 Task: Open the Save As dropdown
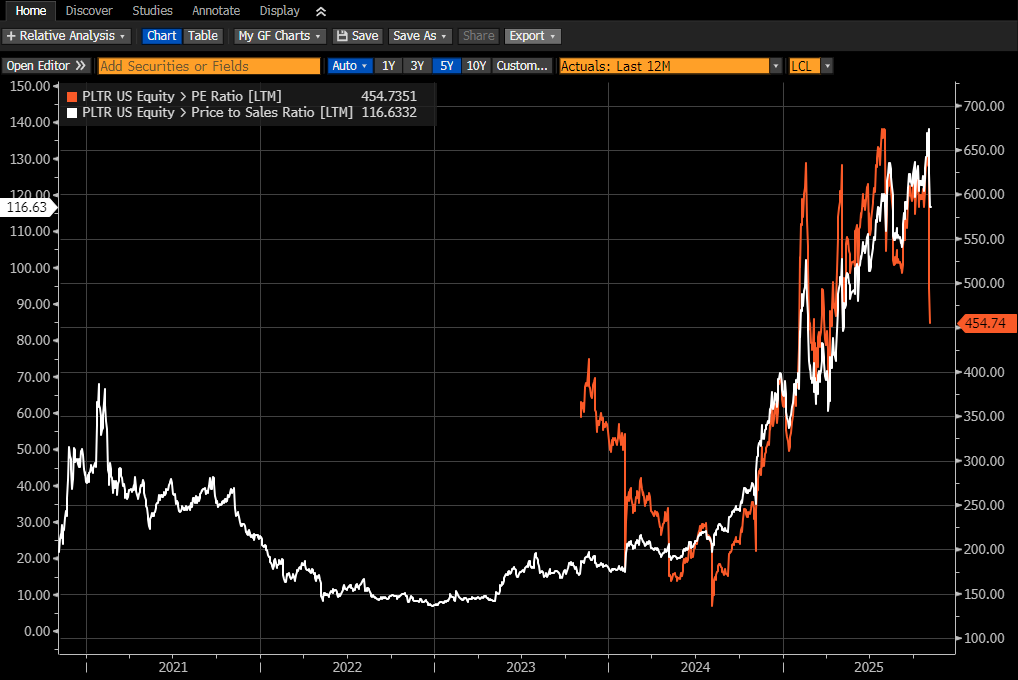coord(420,36)
